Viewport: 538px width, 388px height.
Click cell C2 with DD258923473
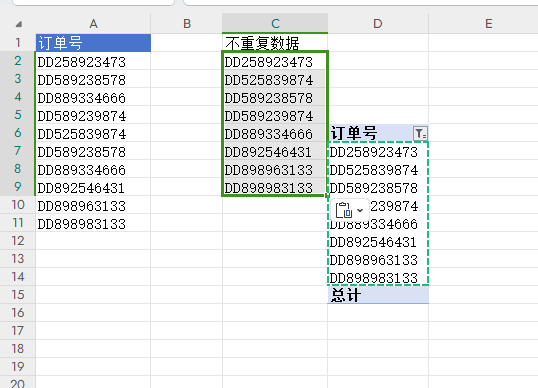point(275,61)
